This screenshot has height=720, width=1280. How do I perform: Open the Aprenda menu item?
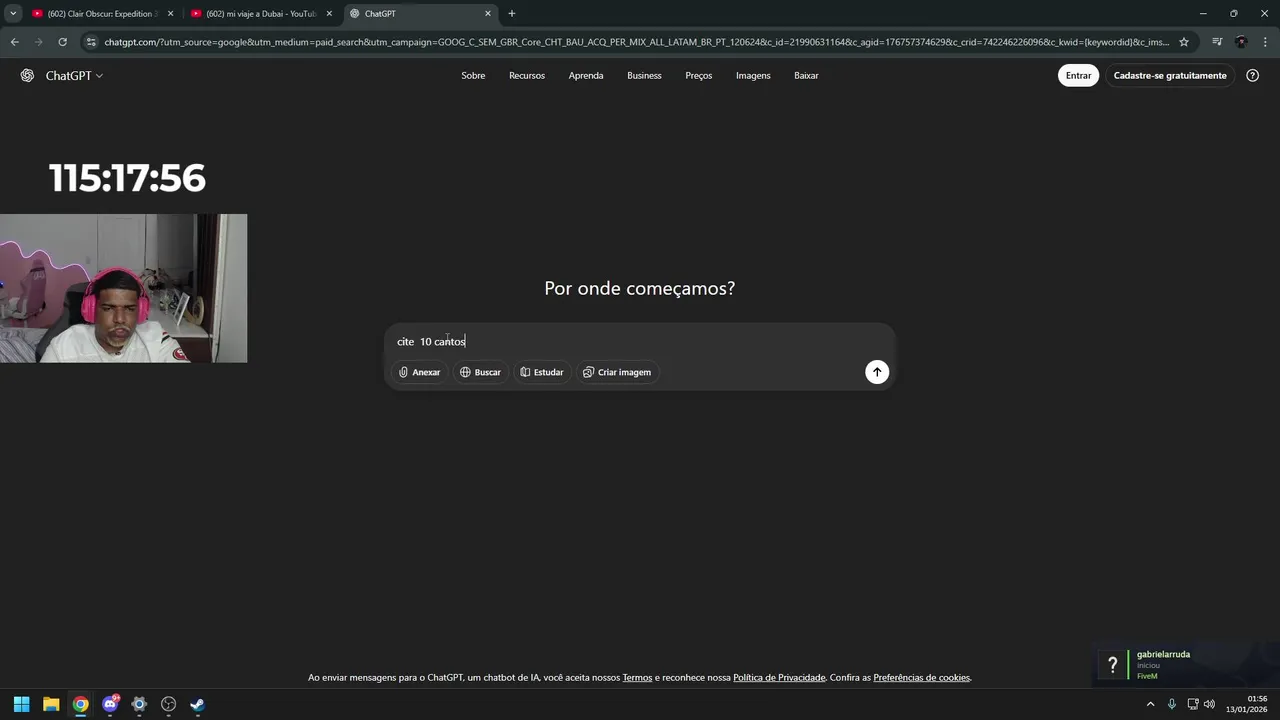pos(586,76)
